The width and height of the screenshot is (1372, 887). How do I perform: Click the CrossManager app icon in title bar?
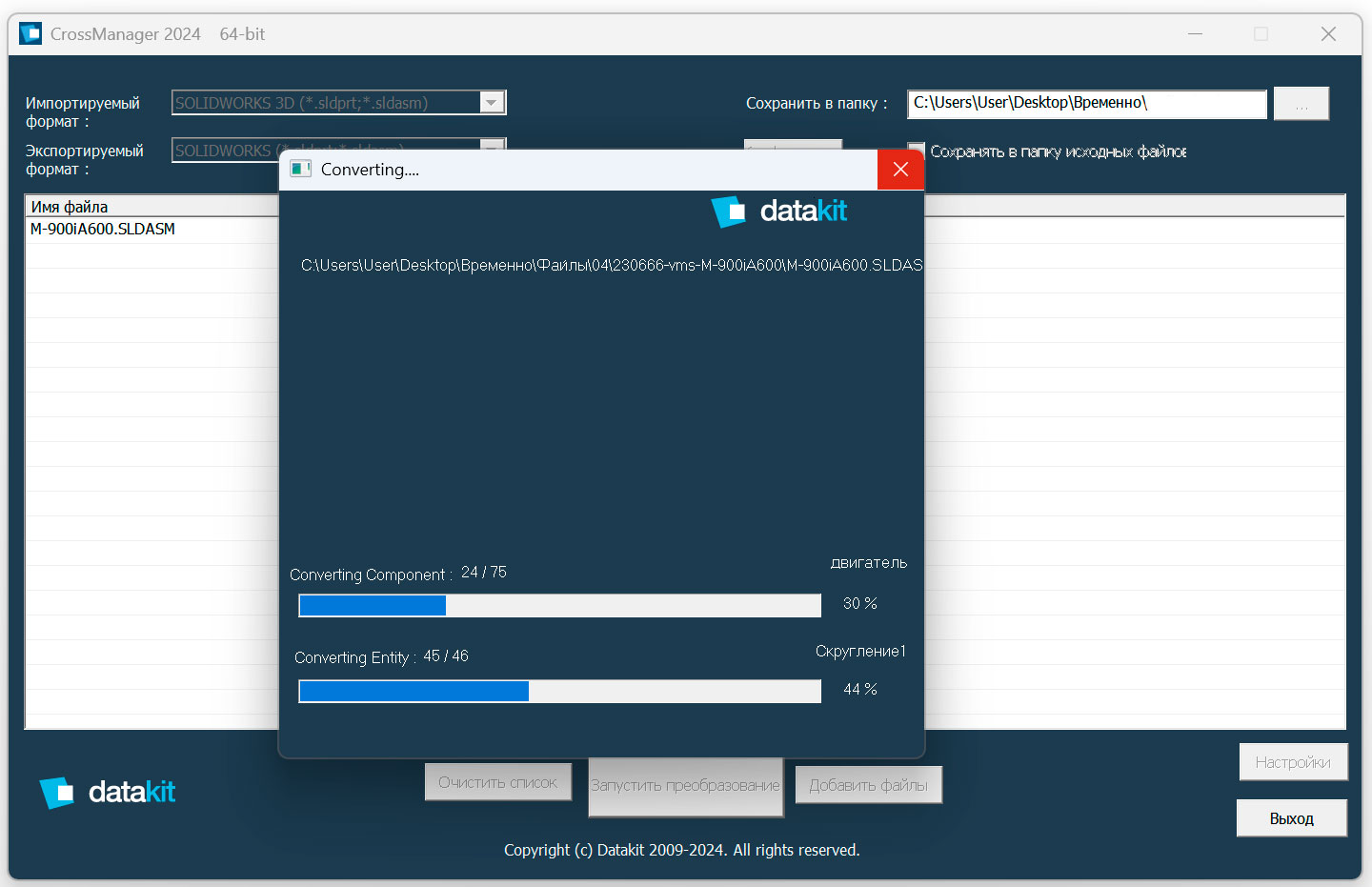30,34
